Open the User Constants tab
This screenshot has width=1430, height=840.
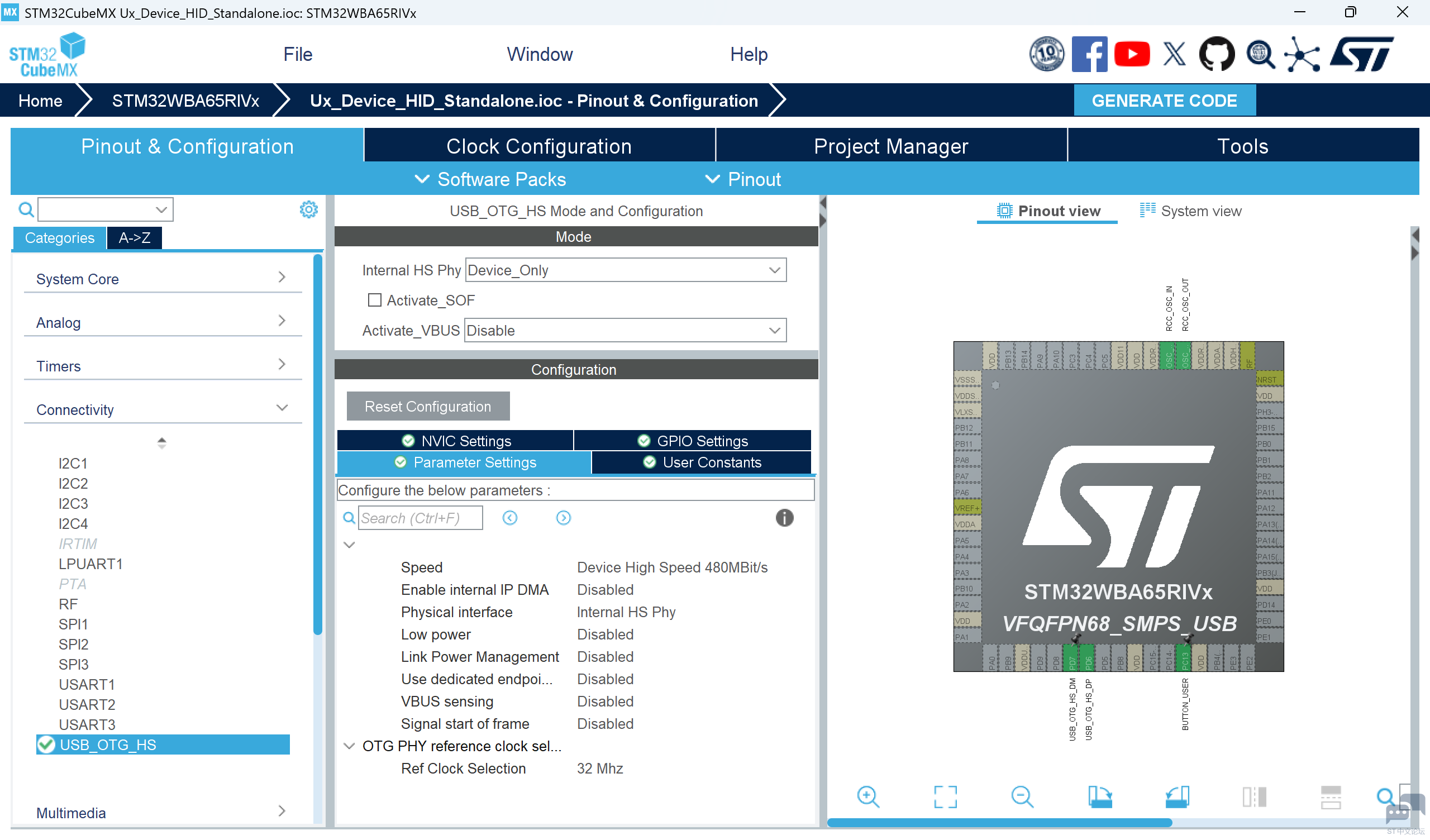coord(702,462)
